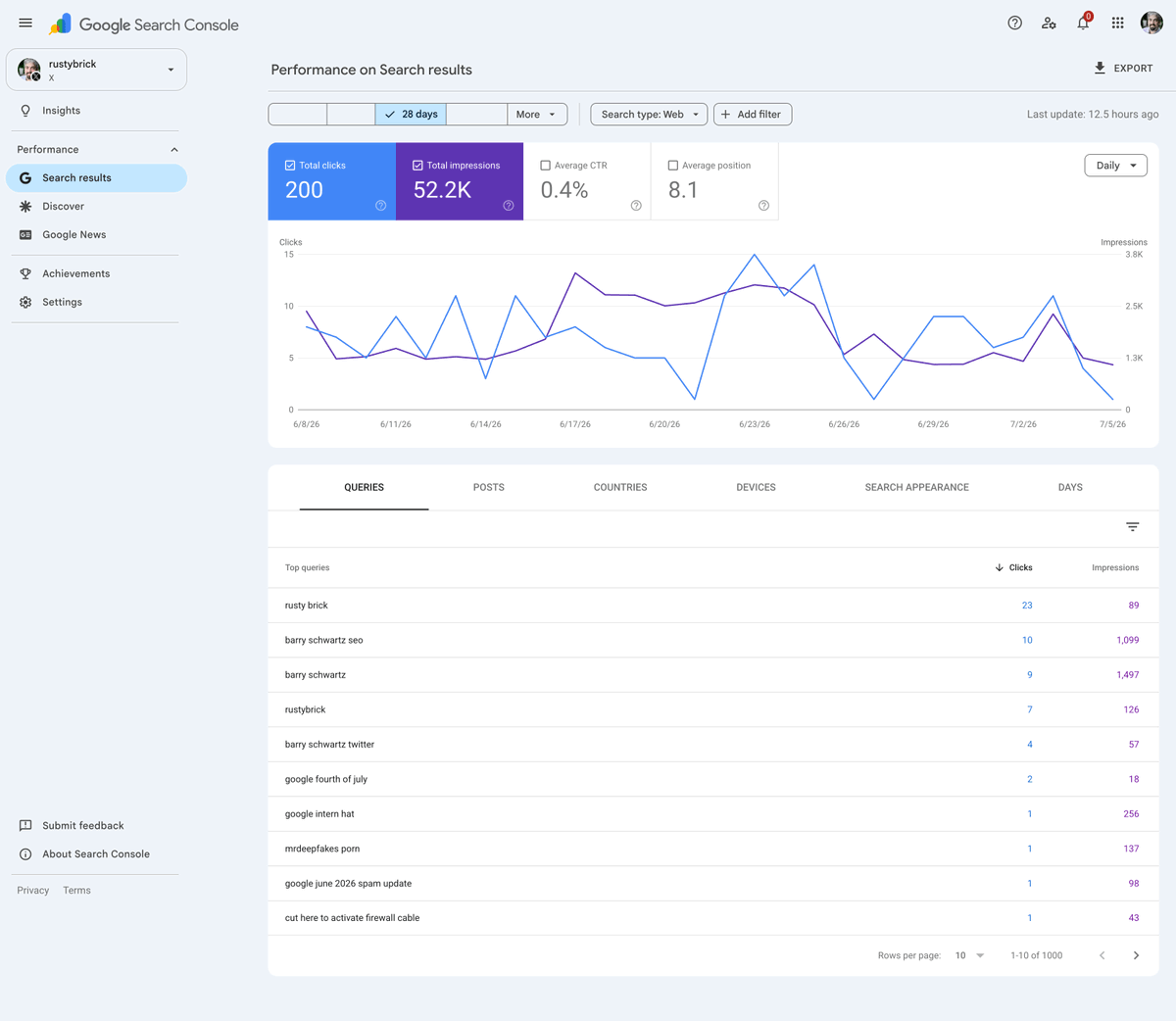Open the Rows per page dropdown

[970, 955]
